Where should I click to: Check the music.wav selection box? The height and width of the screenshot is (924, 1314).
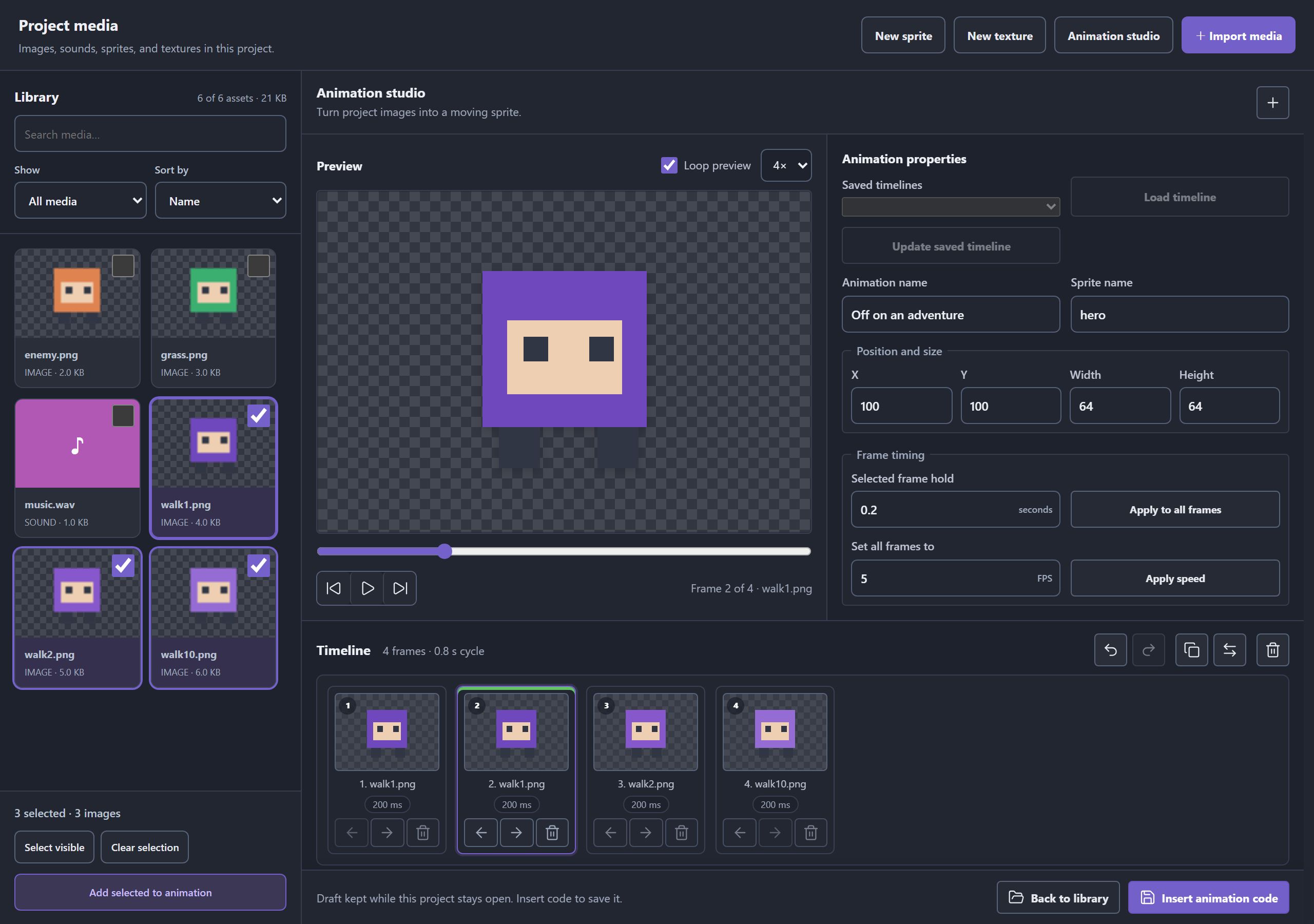[x=123, y=416]
